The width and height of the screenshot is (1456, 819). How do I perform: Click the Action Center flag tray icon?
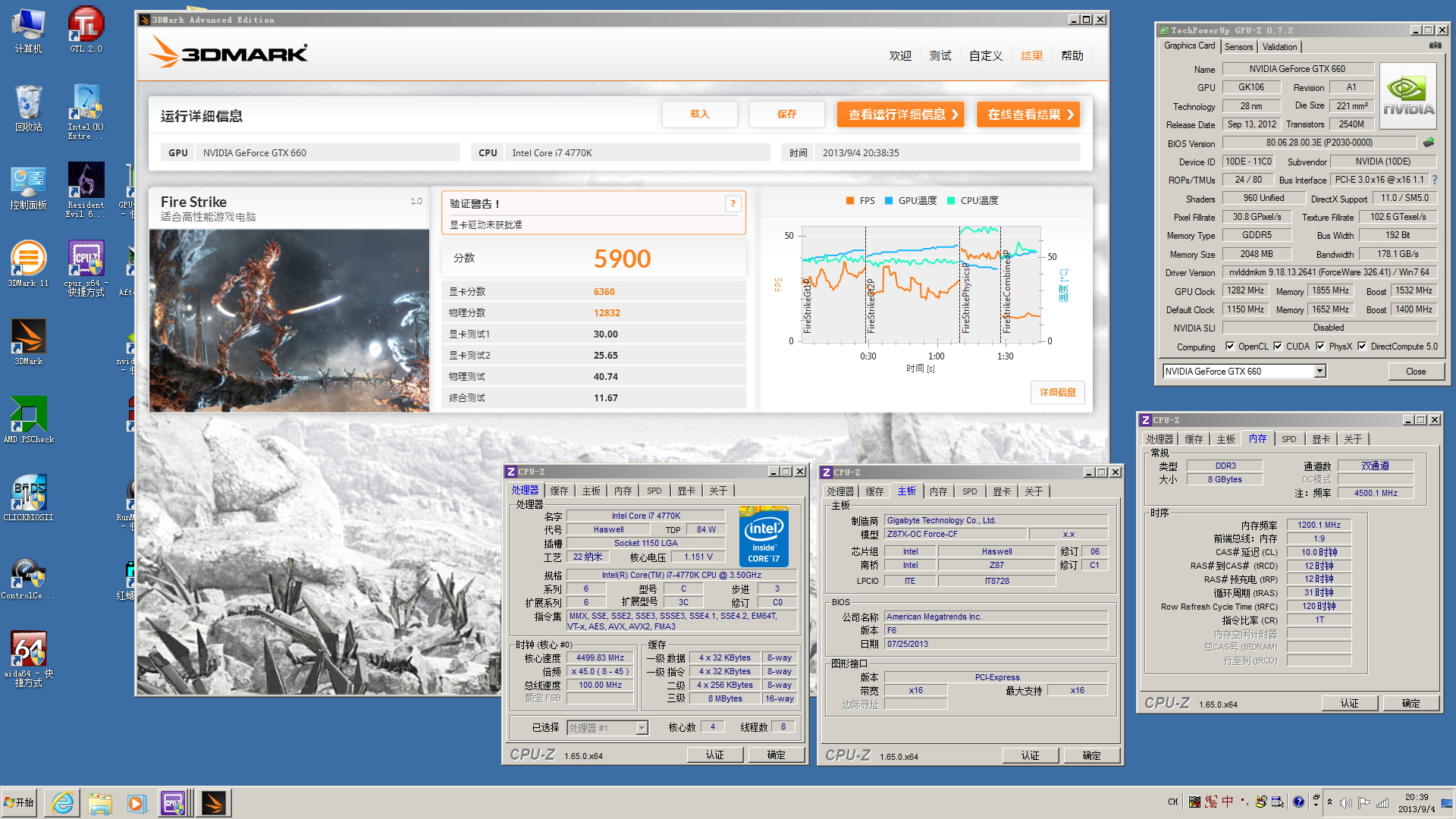coord(1364,803)
